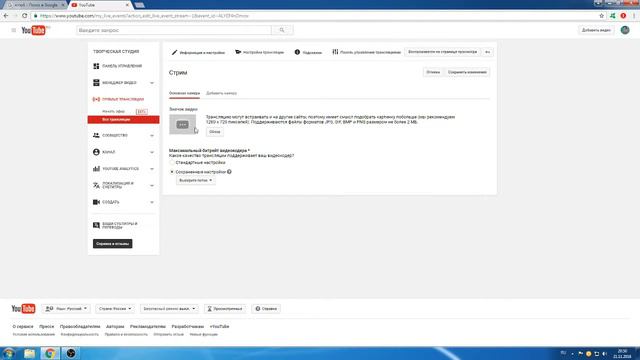
Task: Open the Подсказки info tab
Action: [x=308, y=52]
